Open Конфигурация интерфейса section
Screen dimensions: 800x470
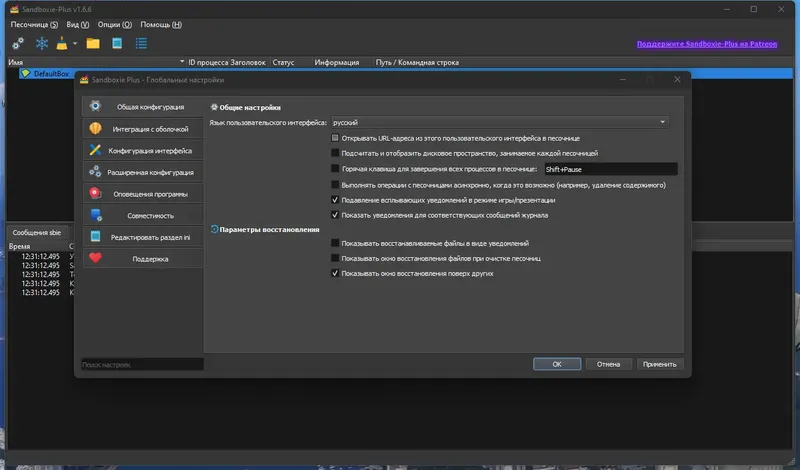143,151
